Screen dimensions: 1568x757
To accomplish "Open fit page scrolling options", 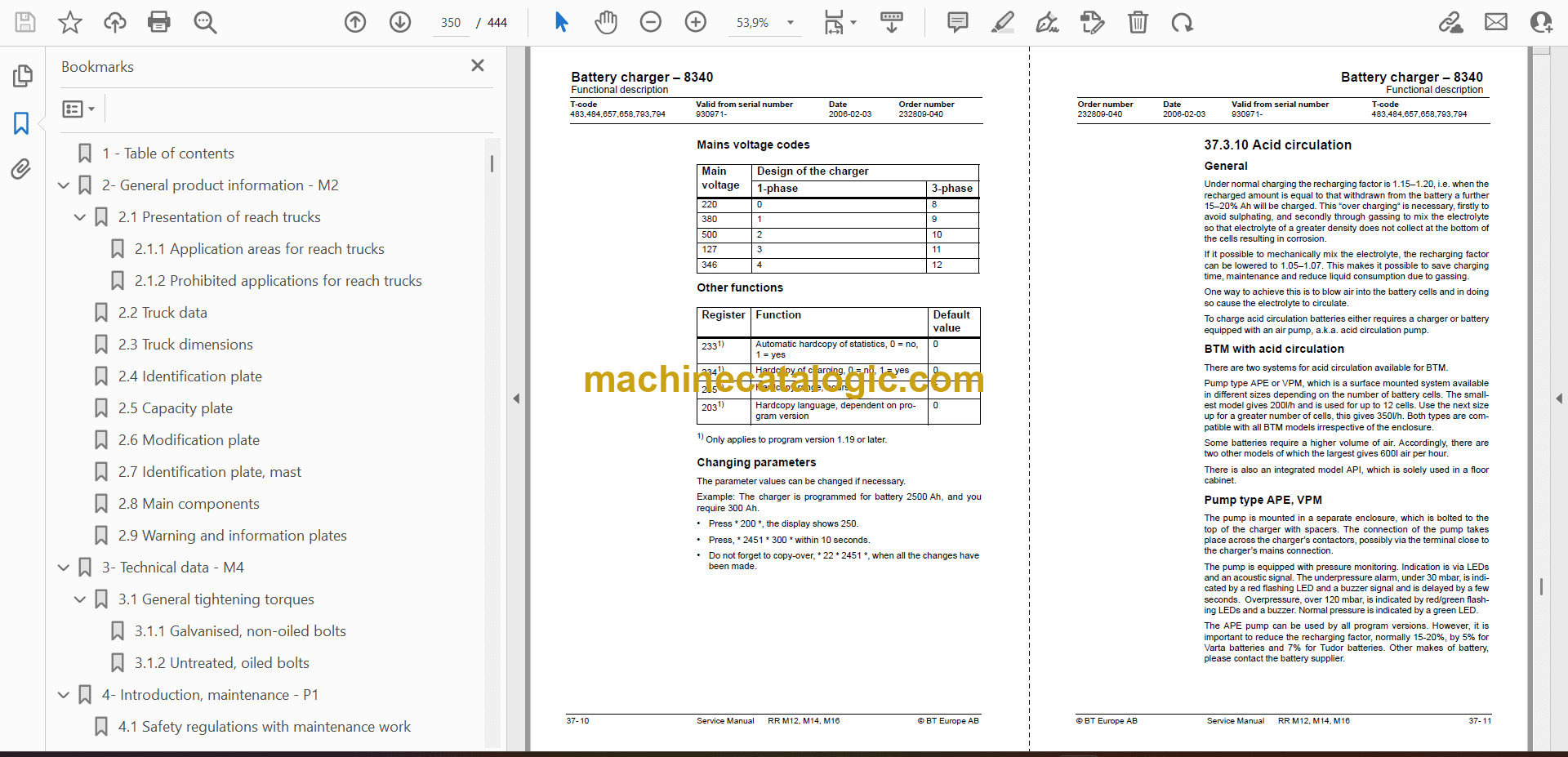I will point(840,22).
